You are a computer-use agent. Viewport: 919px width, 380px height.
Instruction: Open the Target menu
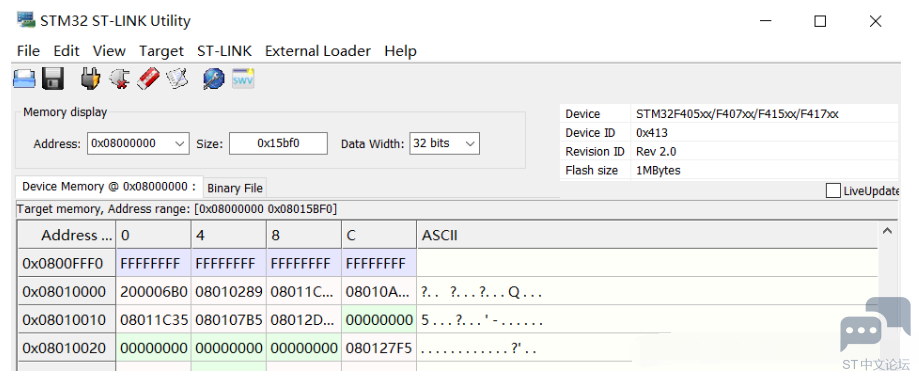click(x=161, y=51)
